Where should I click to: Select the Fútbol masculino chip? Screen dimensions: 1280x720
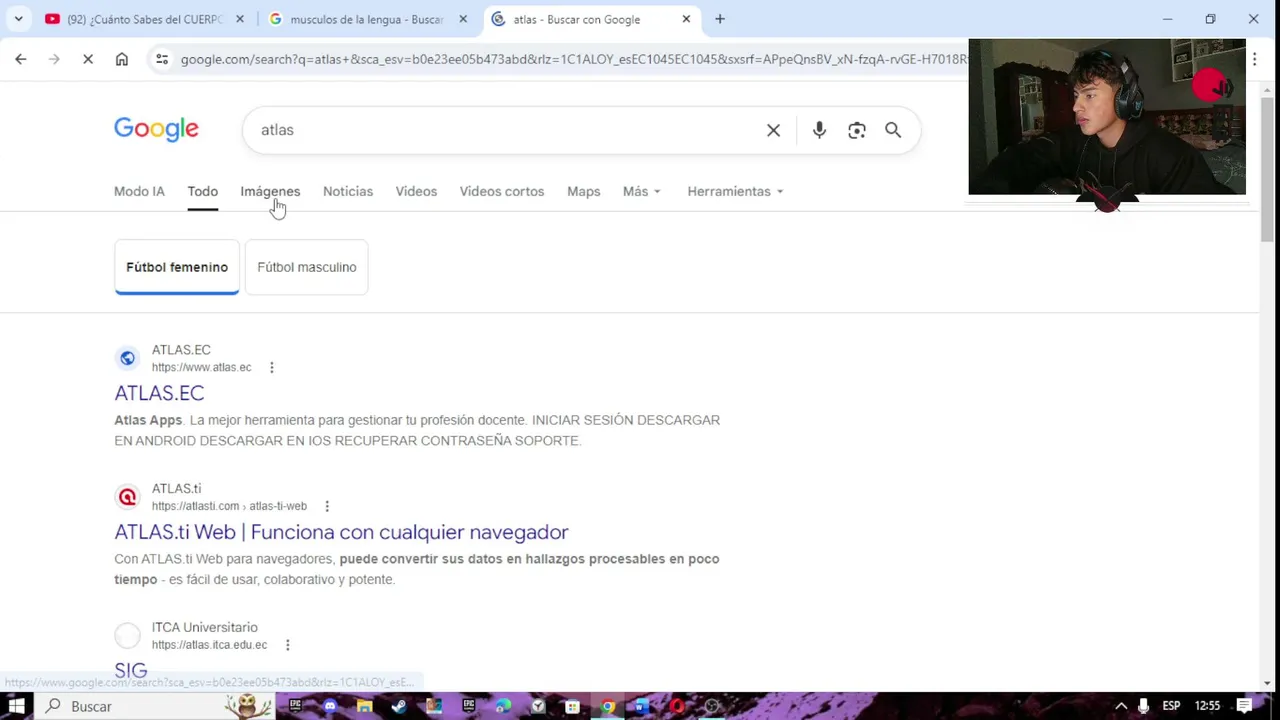307,267
